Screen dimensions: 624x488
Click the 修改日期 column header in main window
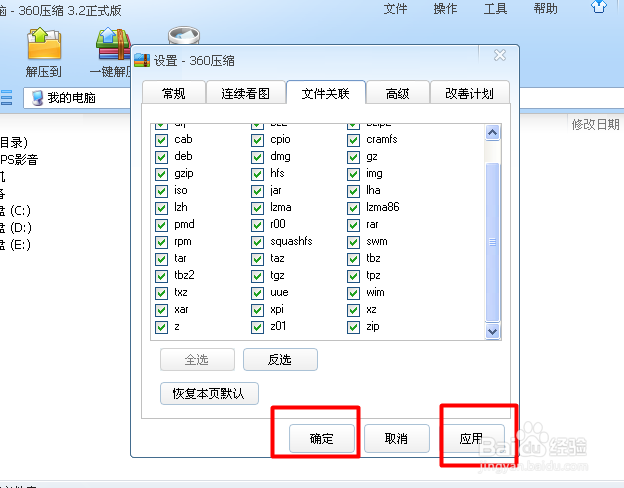tap(595, 125)
